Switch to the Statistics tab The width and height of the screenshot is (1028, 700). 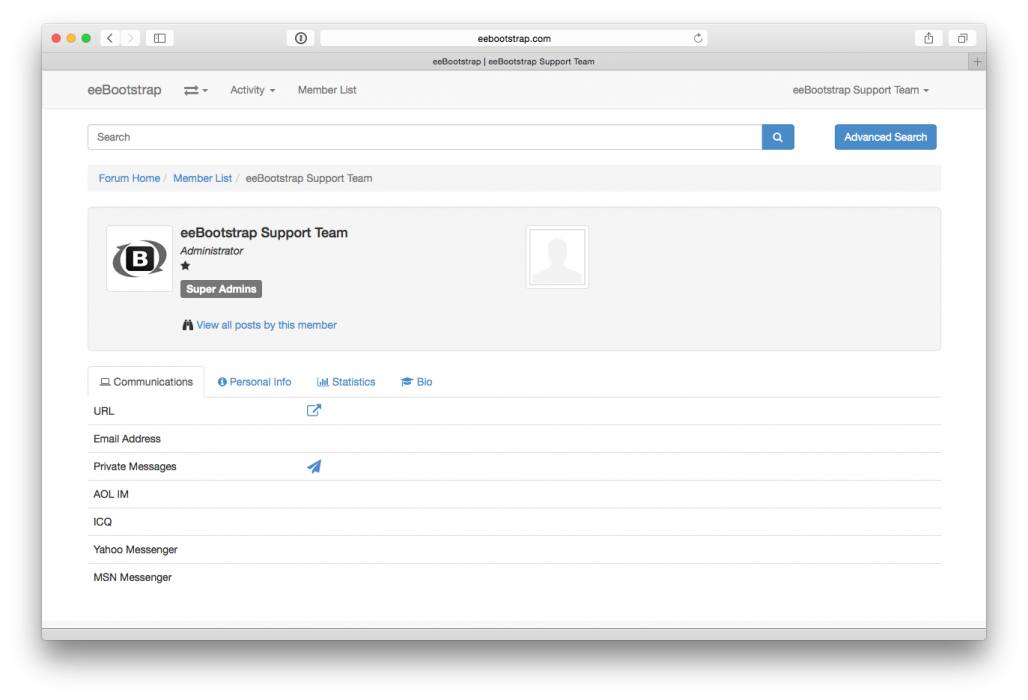pyautogui.click(x=346, y=381)
